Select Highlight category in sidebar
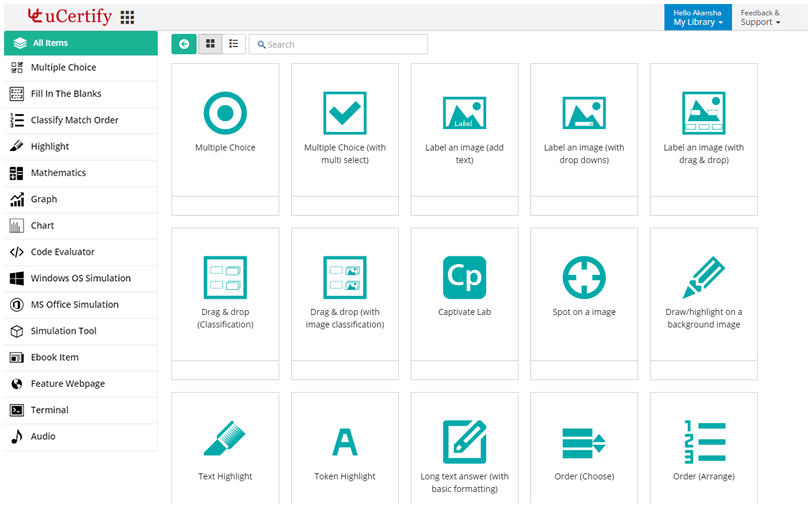 point(81,147)
